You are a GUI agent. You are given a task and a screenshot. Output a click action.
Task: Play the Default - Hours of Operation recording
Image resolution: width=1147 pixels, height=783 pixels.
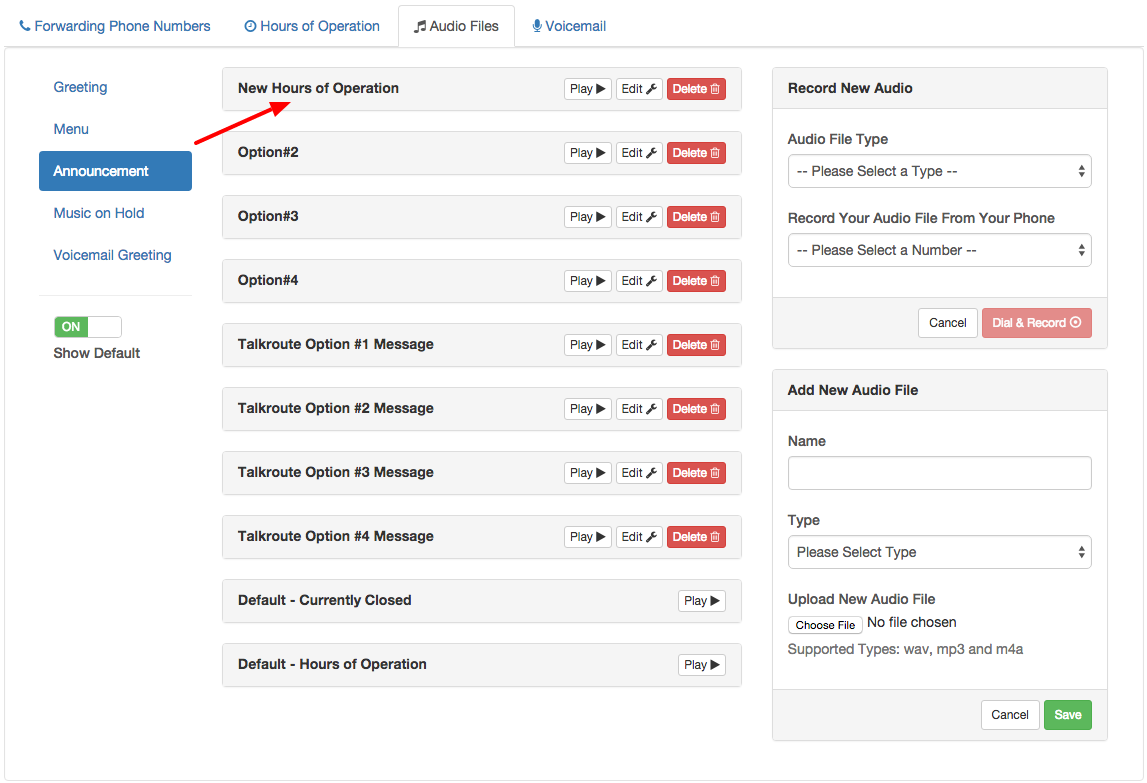(701, 664)
